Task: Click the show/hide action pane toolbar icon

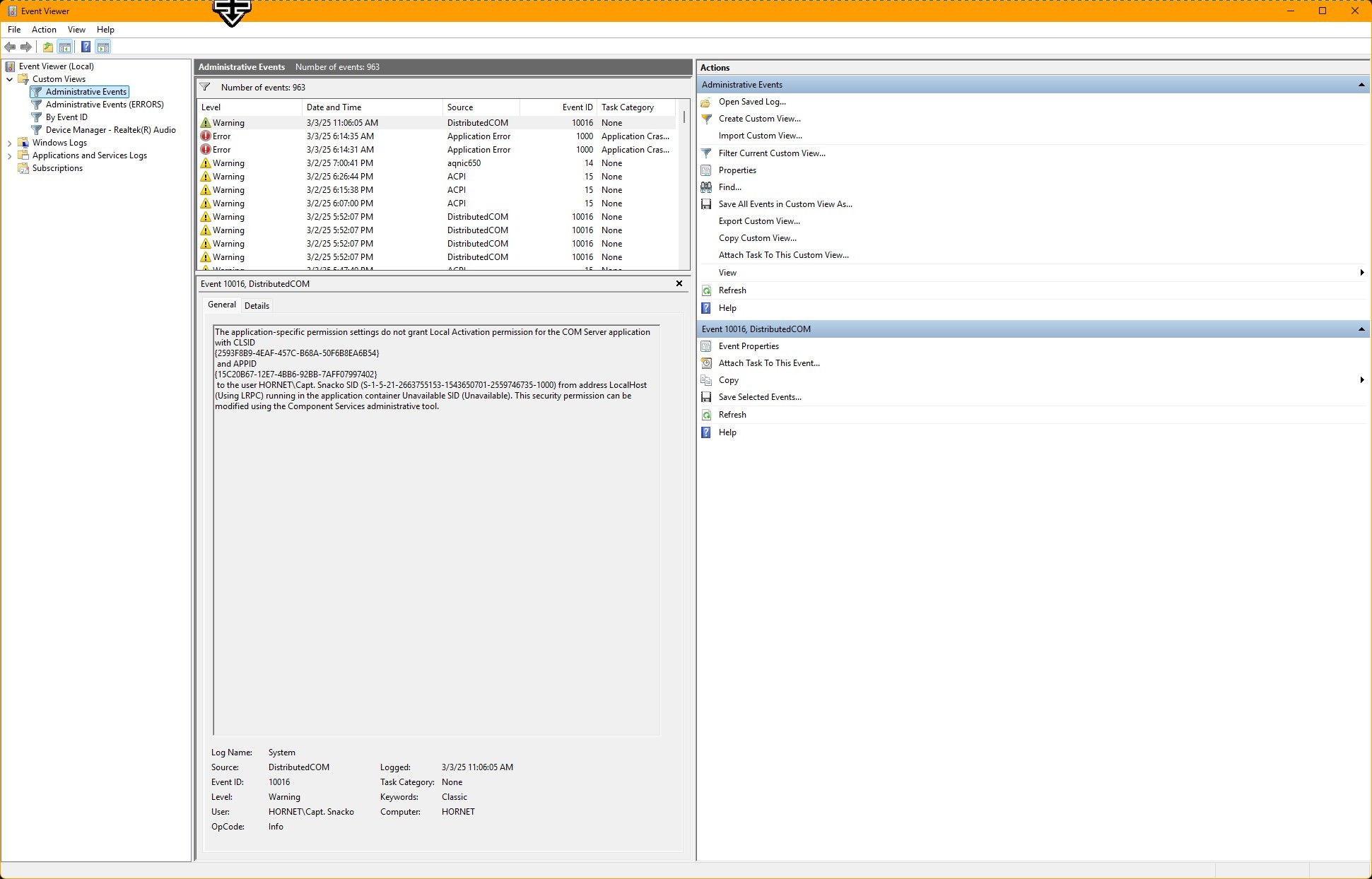Action: (103, 47)
